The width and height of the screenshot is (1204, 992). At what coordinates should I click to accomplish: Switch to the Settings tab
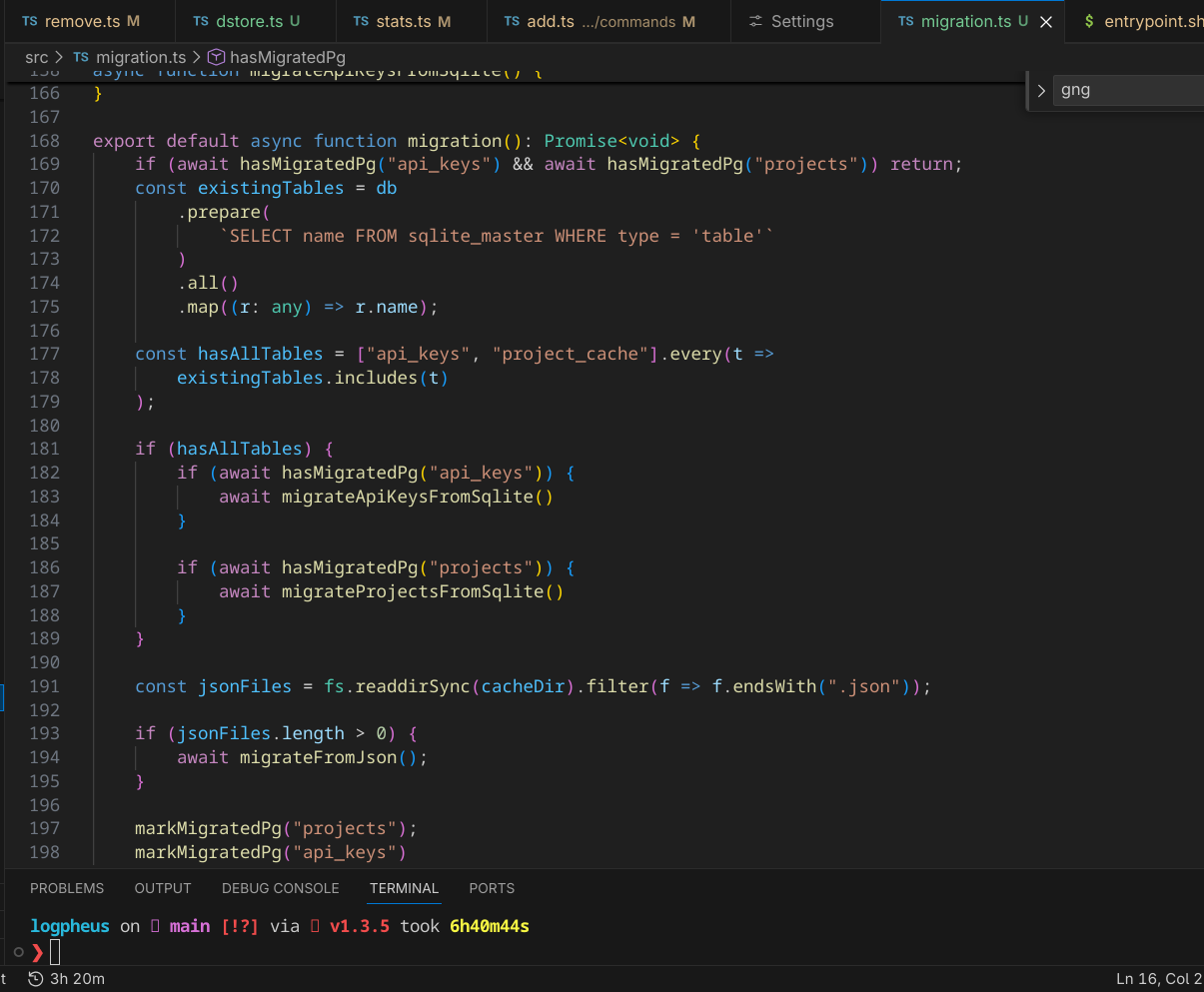point(801,21)
